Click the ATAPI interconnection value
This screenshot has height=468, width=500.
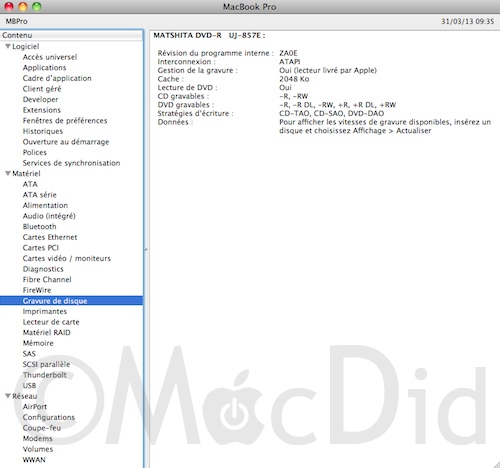click(290, 62)
